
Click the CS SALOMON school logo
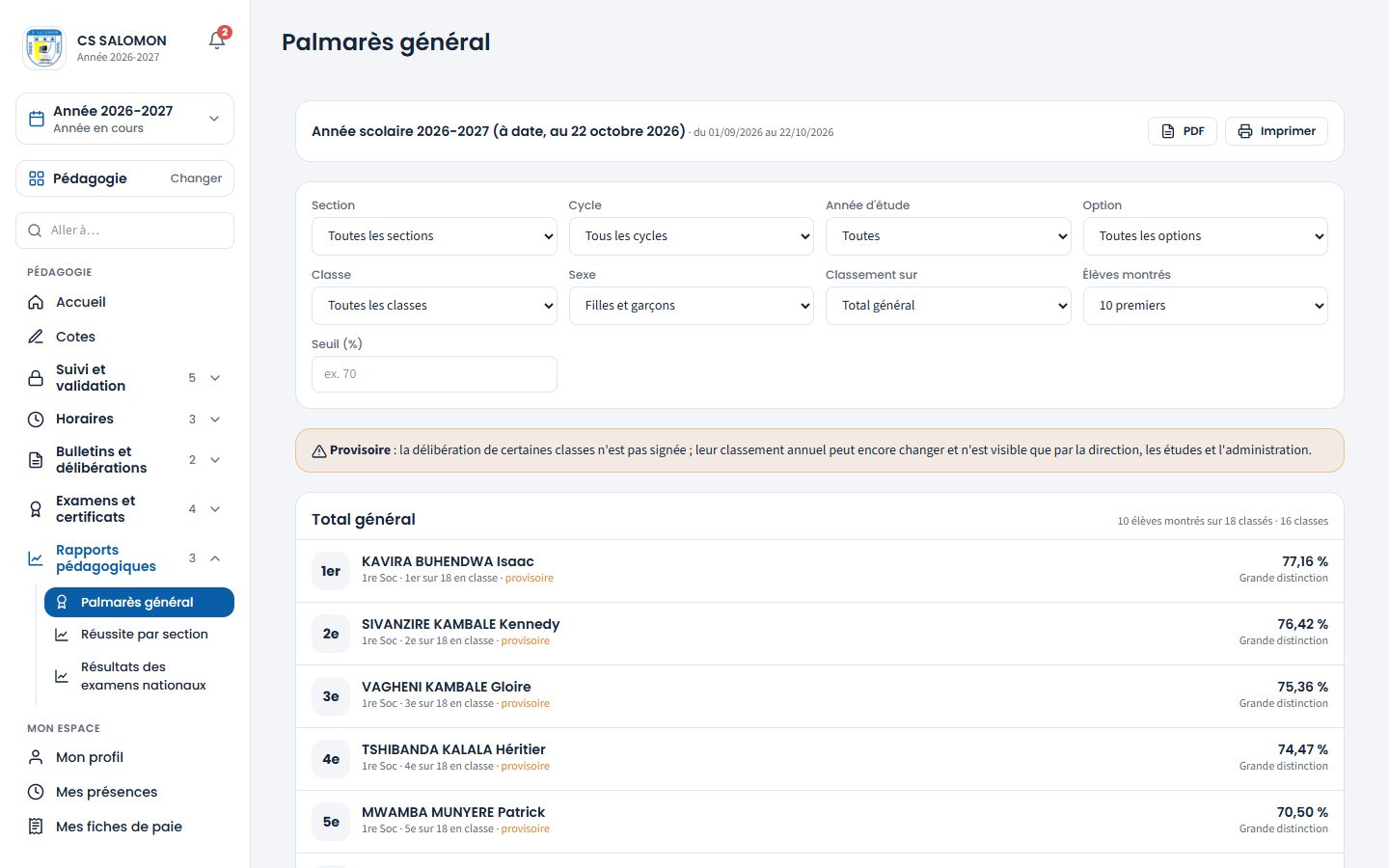click(43, 47)
